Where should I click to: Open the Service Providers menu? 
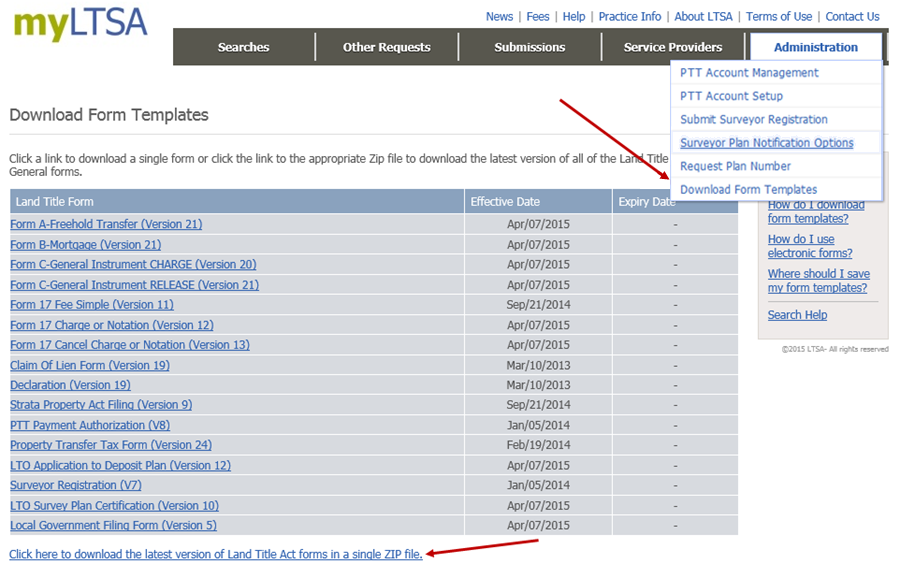coord(673,47)
